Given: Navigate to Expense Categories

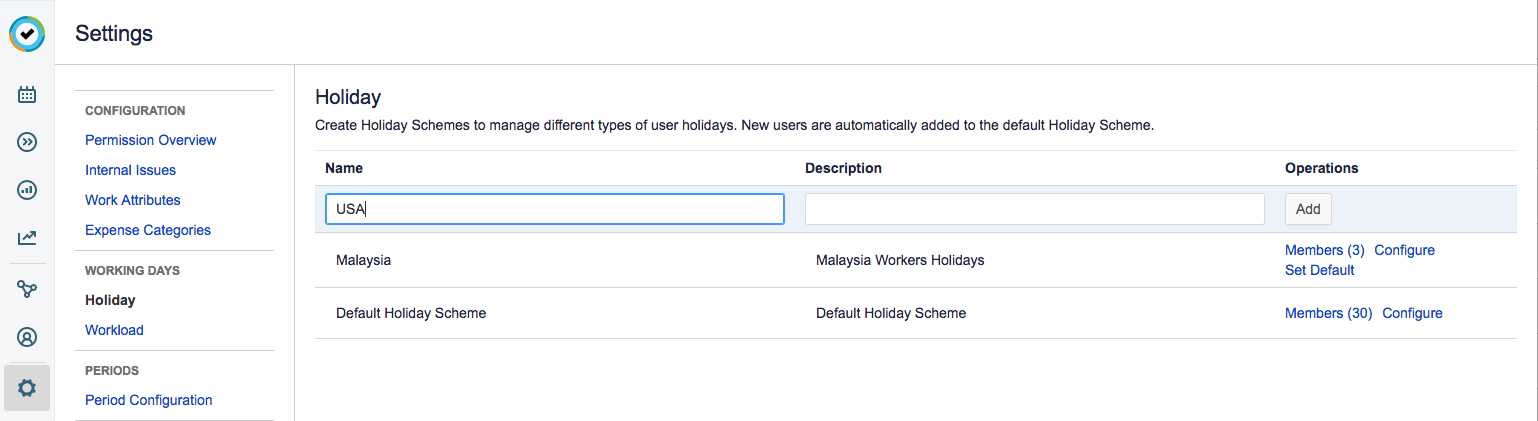Looking at the screenshot, I should point(147,230).
